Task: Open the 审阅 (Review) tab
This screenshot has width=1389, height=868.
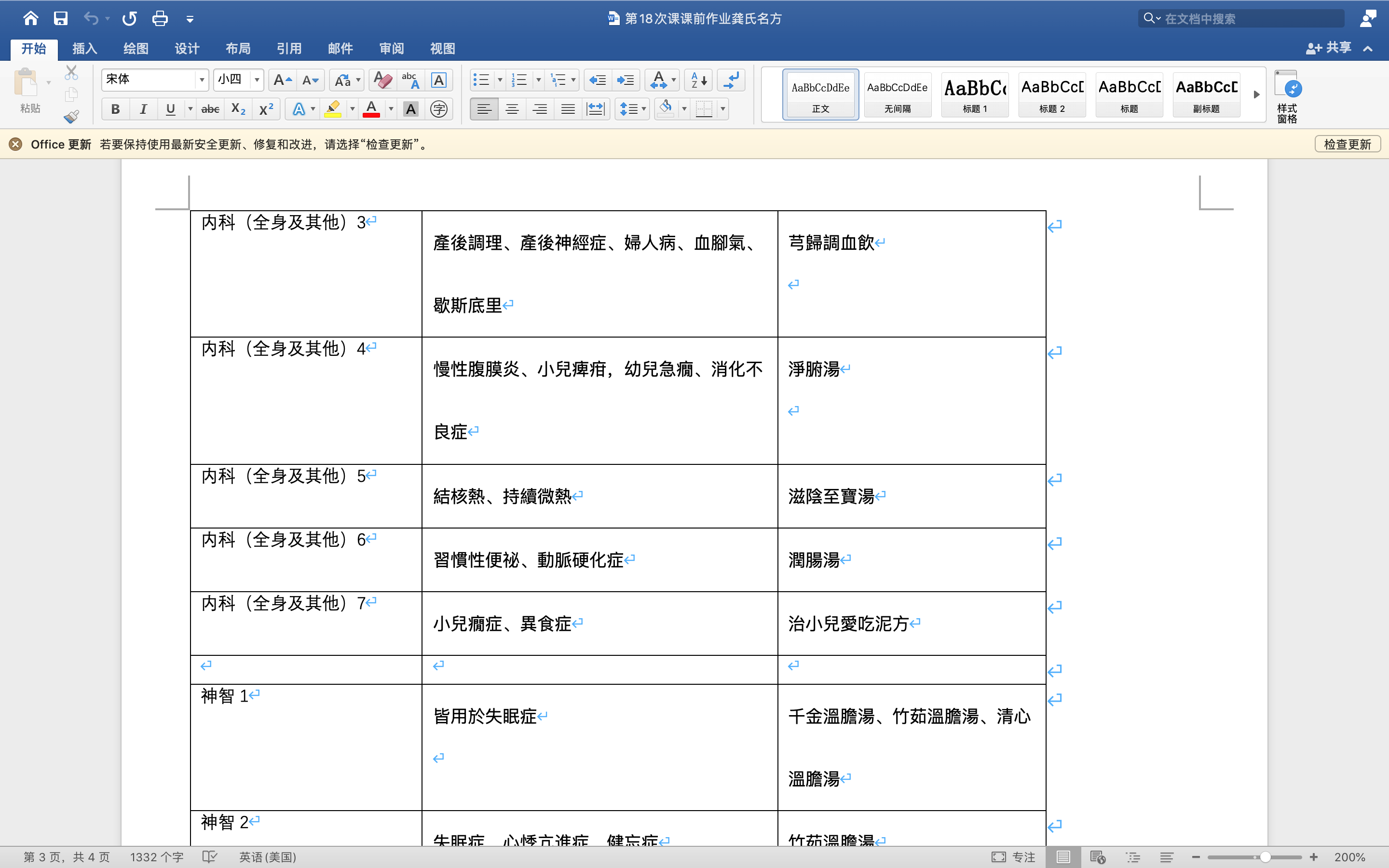Action: 392,49
